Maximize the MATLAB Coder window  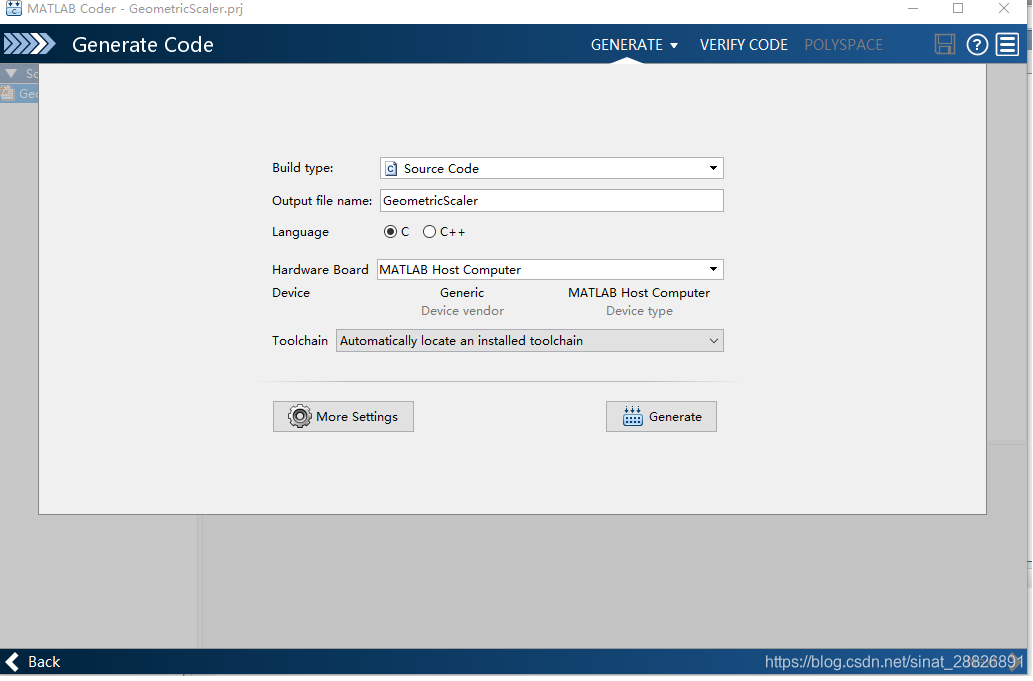[958, 9]
